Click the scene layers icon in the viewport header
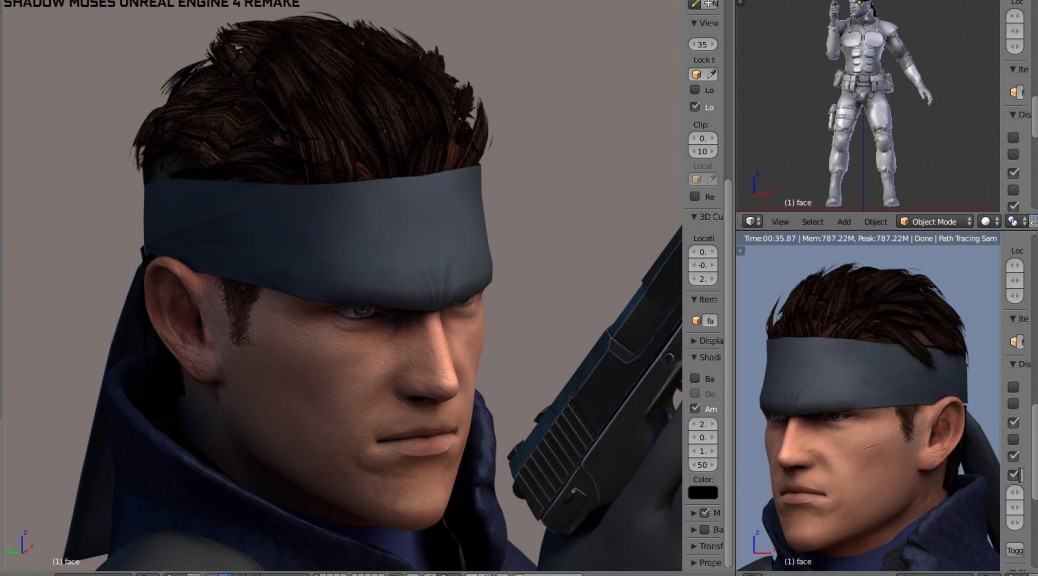1038x576 pixels. 1012,222
